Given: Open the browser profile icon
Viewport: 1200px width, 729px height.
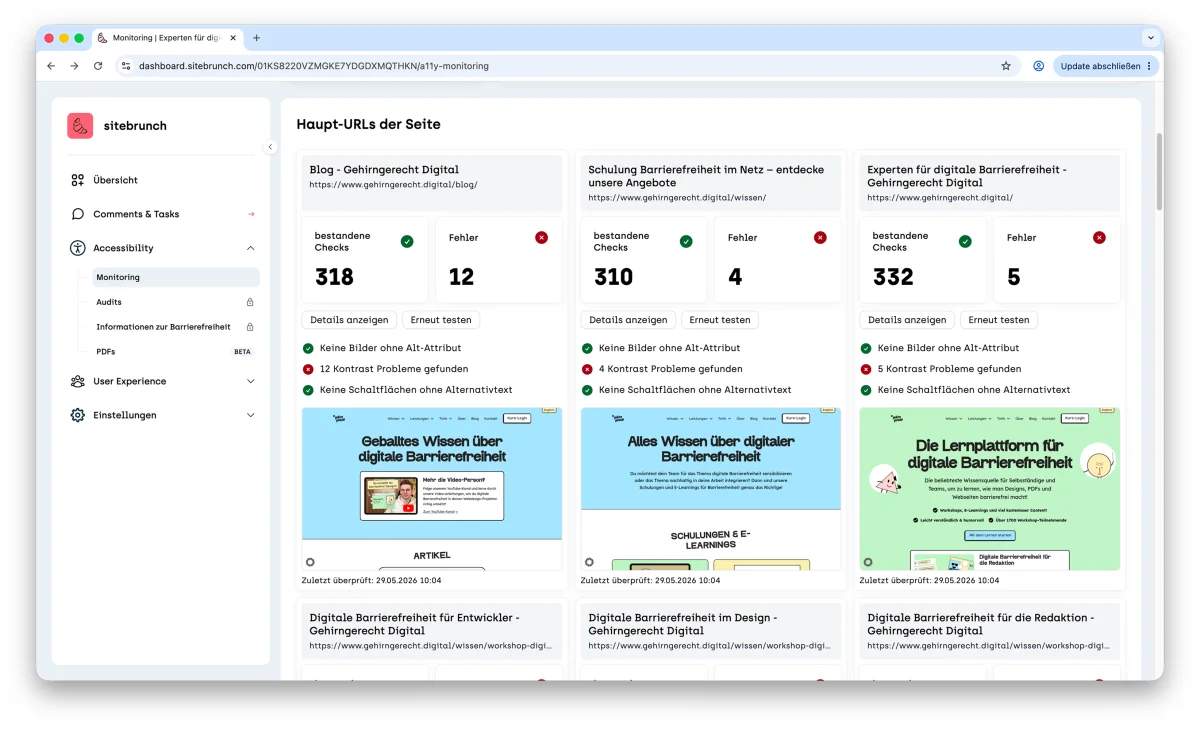Looking at the screenshot, I should click(1038, 66).
